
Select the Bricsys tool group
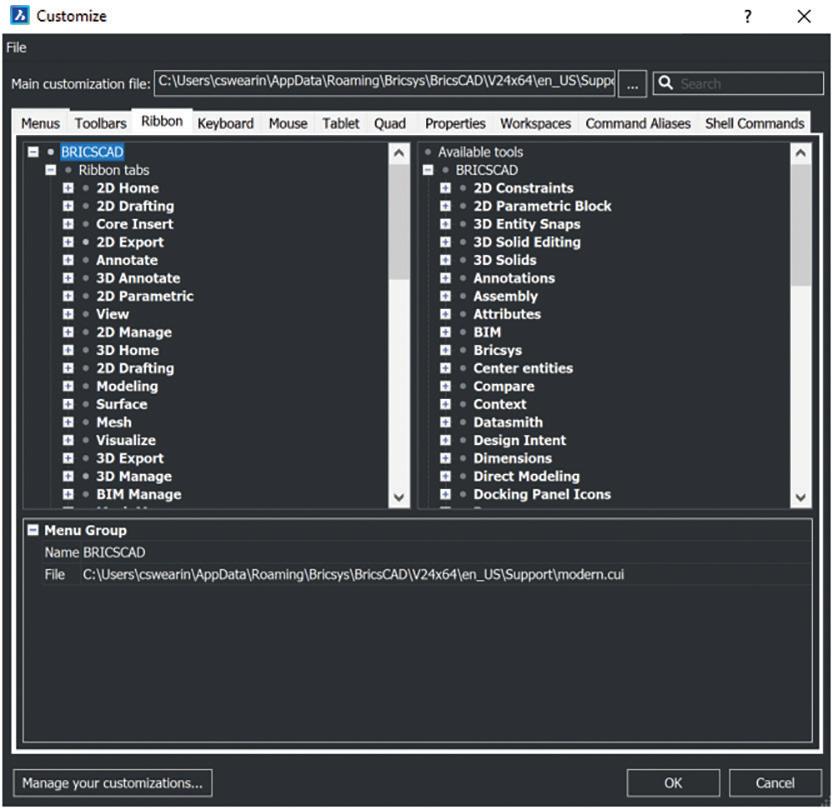498,350
